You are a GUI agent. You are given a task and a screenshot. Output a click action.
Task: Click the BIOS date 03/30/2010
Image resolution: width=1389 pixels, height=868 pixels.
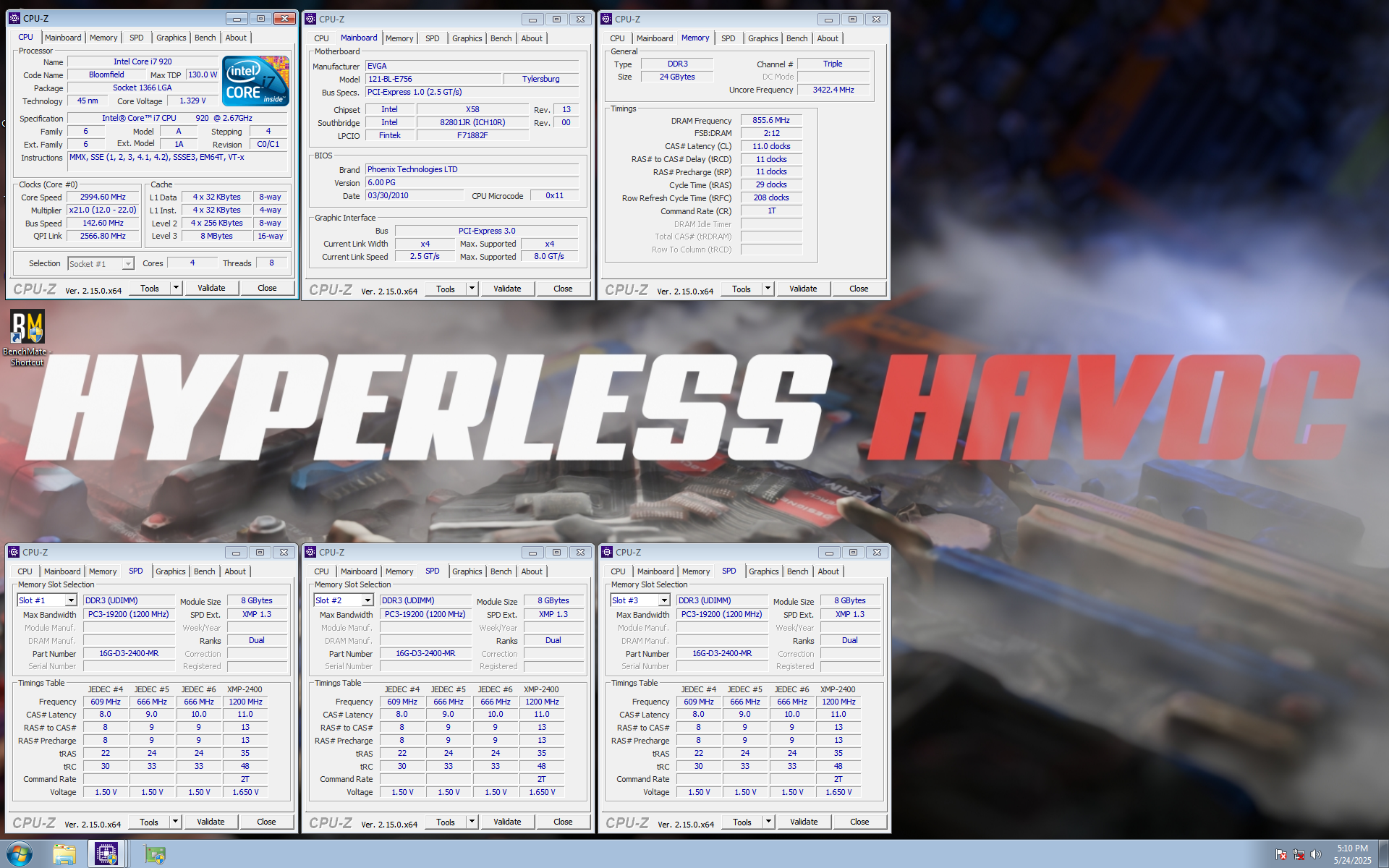[415, 195]
